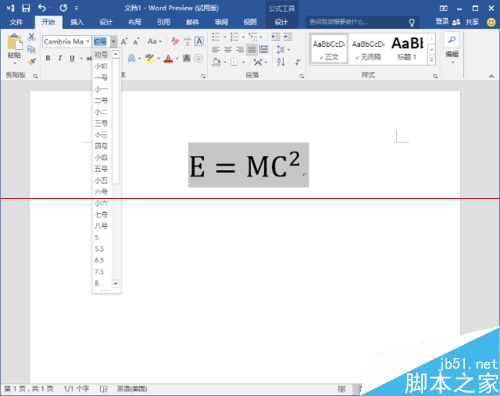Image resolution: width=500 pixels, height=396 pixels.
Task: Toggle distributed alignment
Action: pos(264,50)
